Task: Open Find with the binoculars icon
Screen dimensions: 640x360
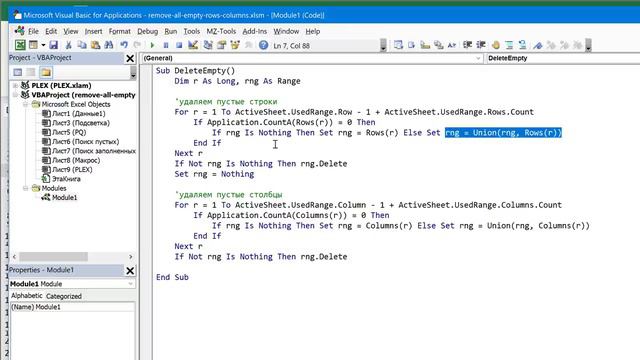Action: point(109,45)
